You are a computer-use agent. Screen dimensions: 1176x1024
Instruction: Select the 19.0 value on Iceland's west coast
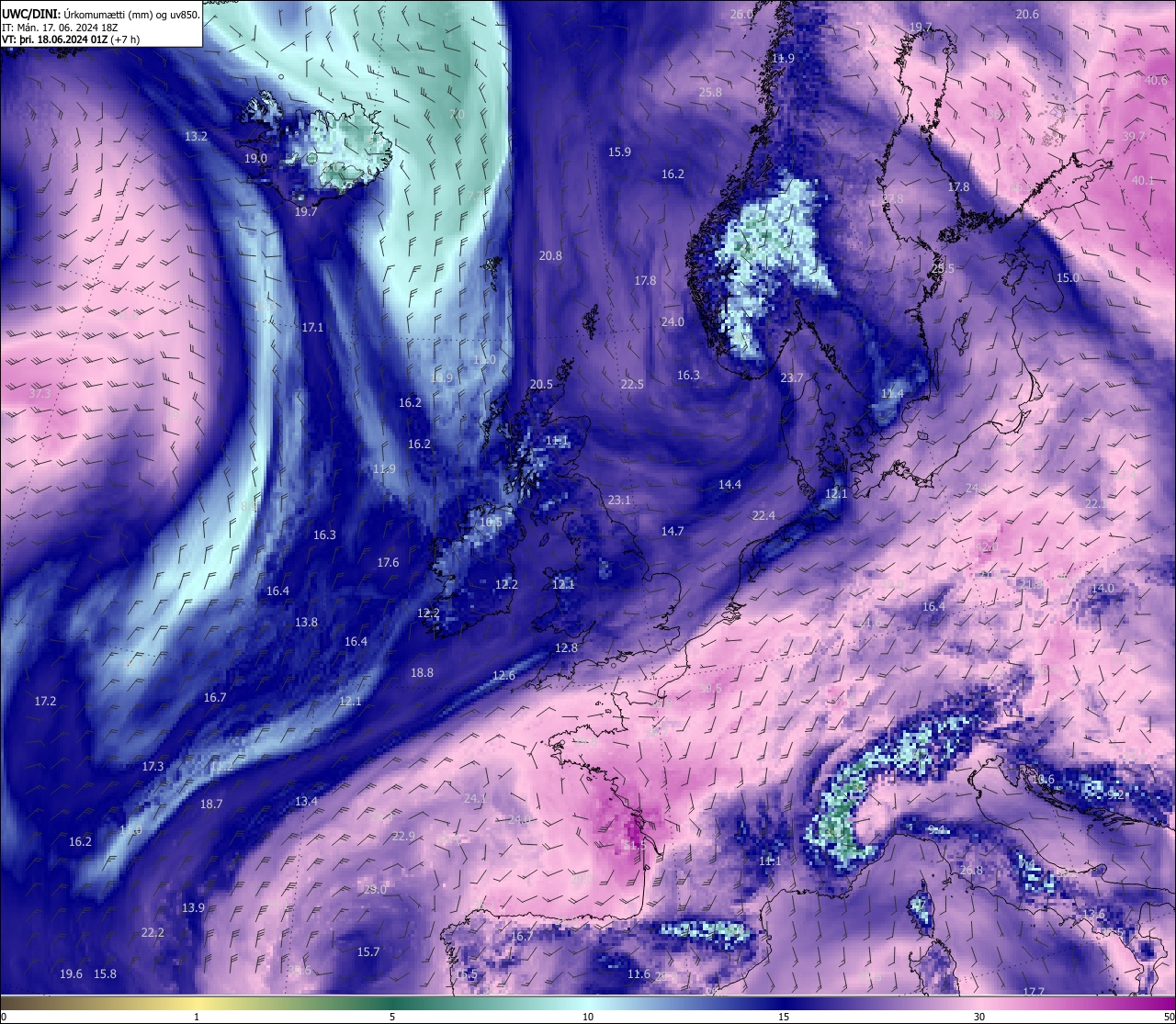pyautogui.click(x=255, y=158)
